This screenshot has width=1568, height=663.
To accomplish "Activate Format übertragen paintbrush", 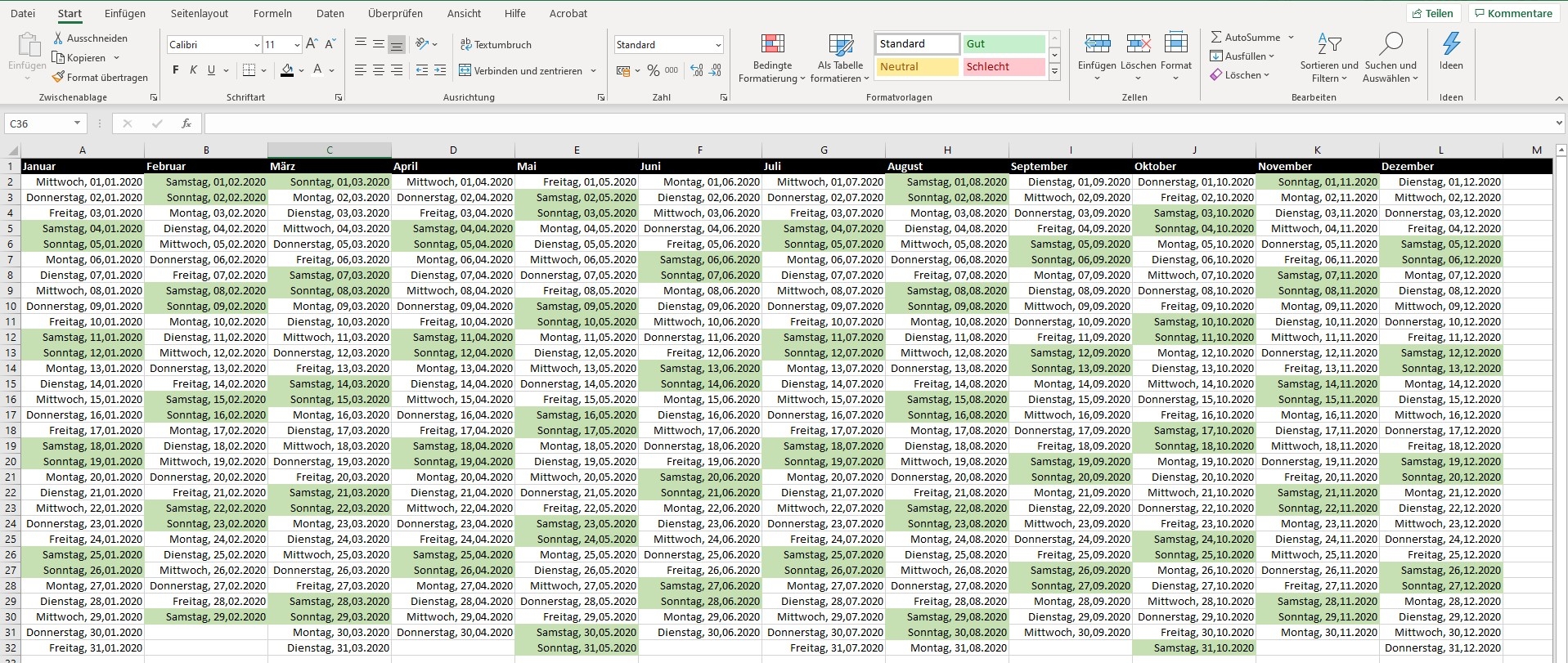I will 58,77.
